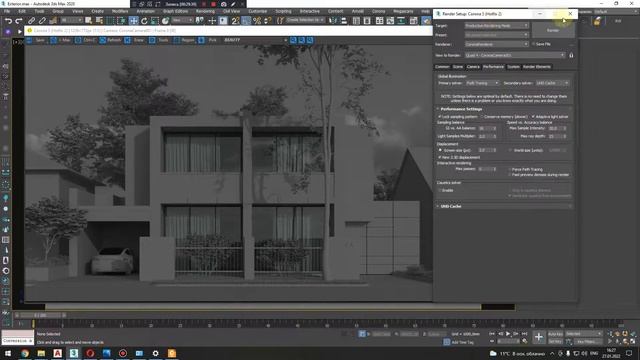Image resolution: width=640 pixels, height=360 pixels.
Task: Open the Target dropdown in Render Setup
Action: click(497, 26)
